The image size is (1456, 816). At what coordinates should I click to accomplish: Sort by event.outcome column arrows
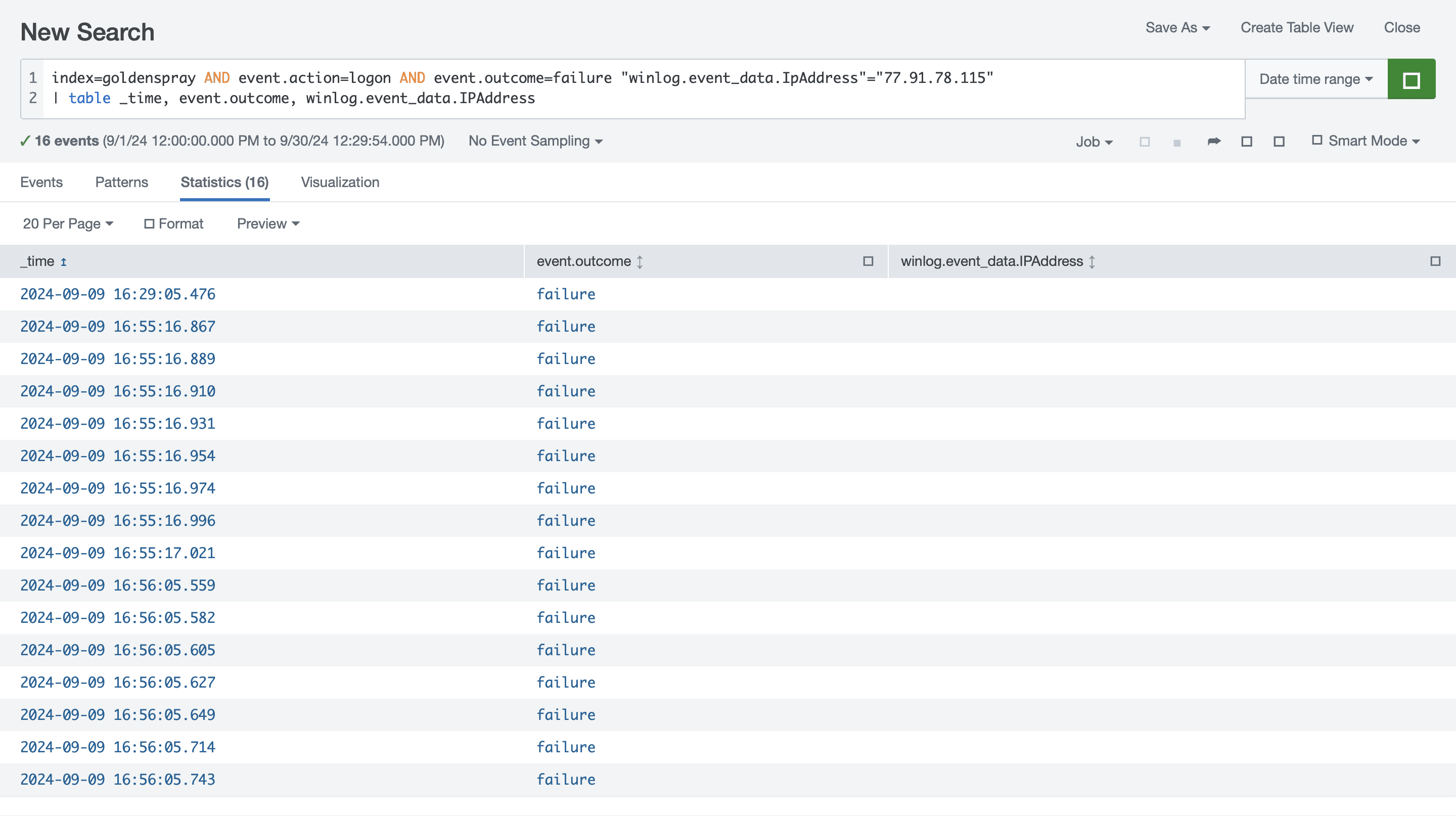[x=640, y=262]
